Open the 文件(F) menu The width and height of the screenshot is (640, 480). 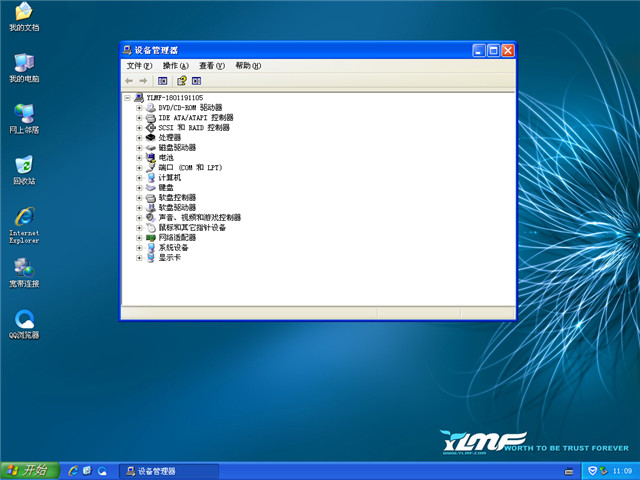point(139,65)
